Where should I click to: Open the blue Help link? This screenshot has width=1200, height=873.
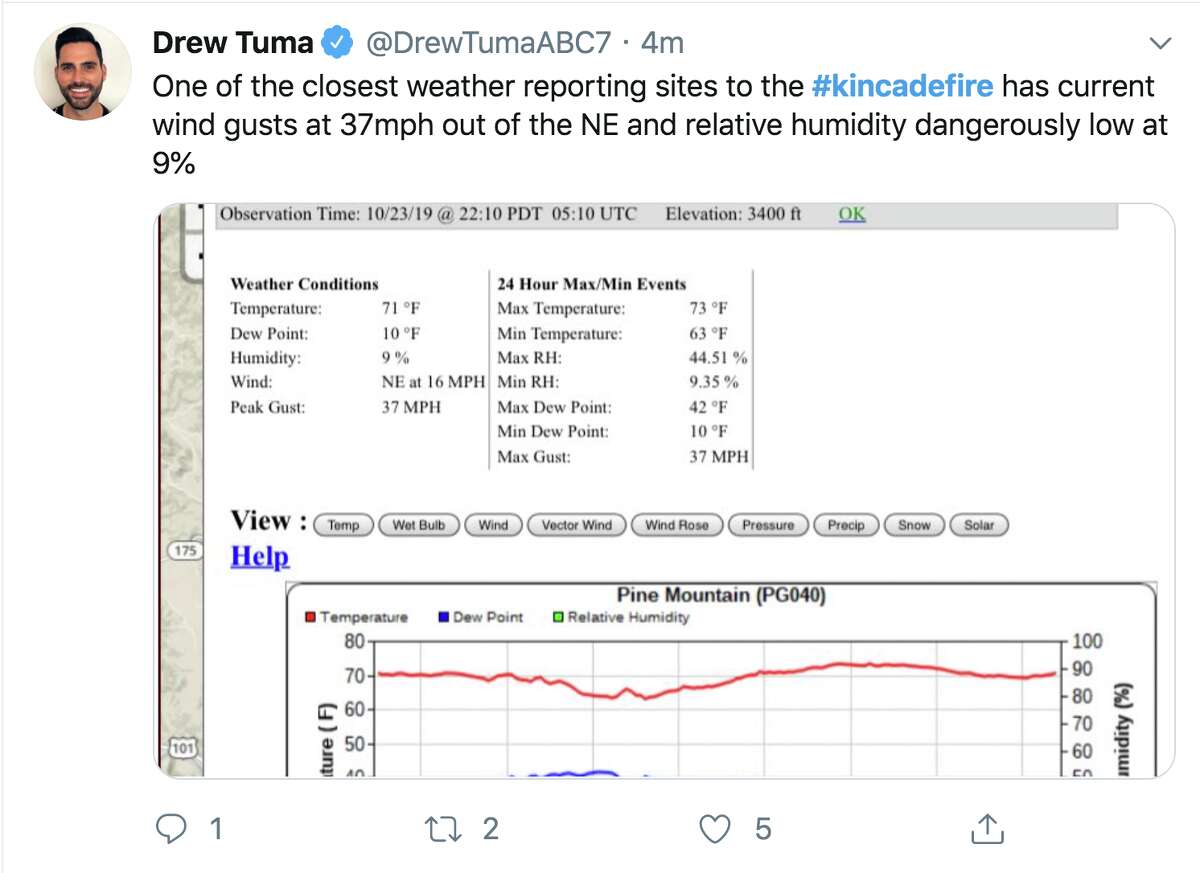pos(260,556)
